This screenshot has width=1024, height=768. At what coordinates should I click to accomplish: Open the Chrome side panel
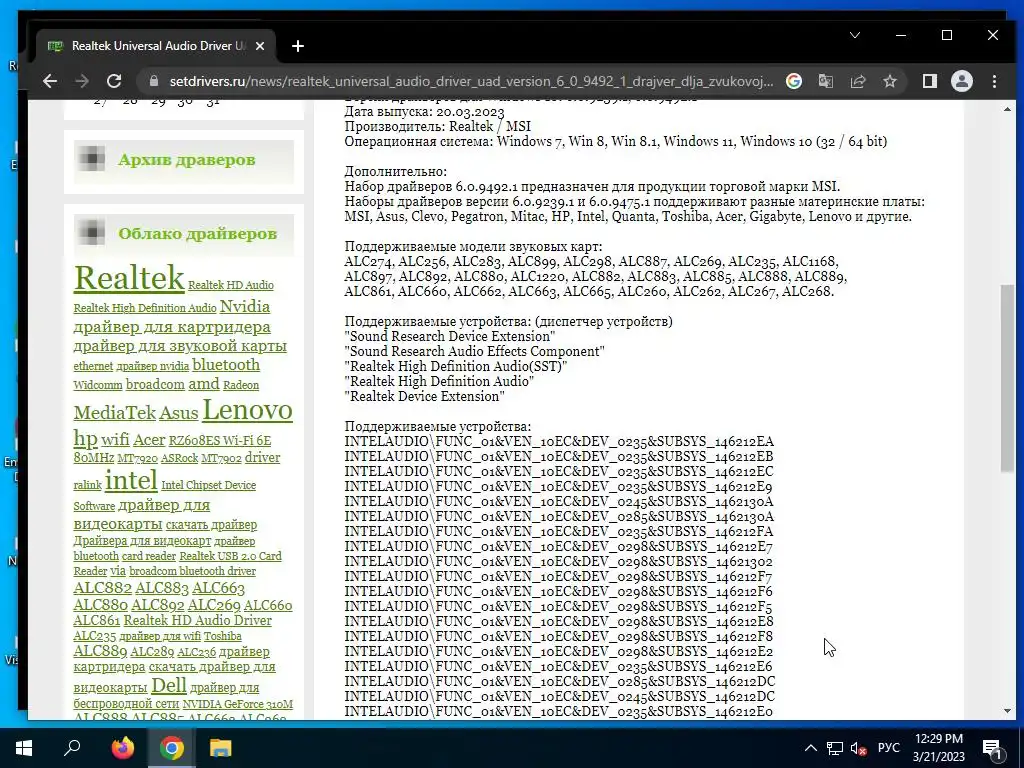tap(929, 81)
